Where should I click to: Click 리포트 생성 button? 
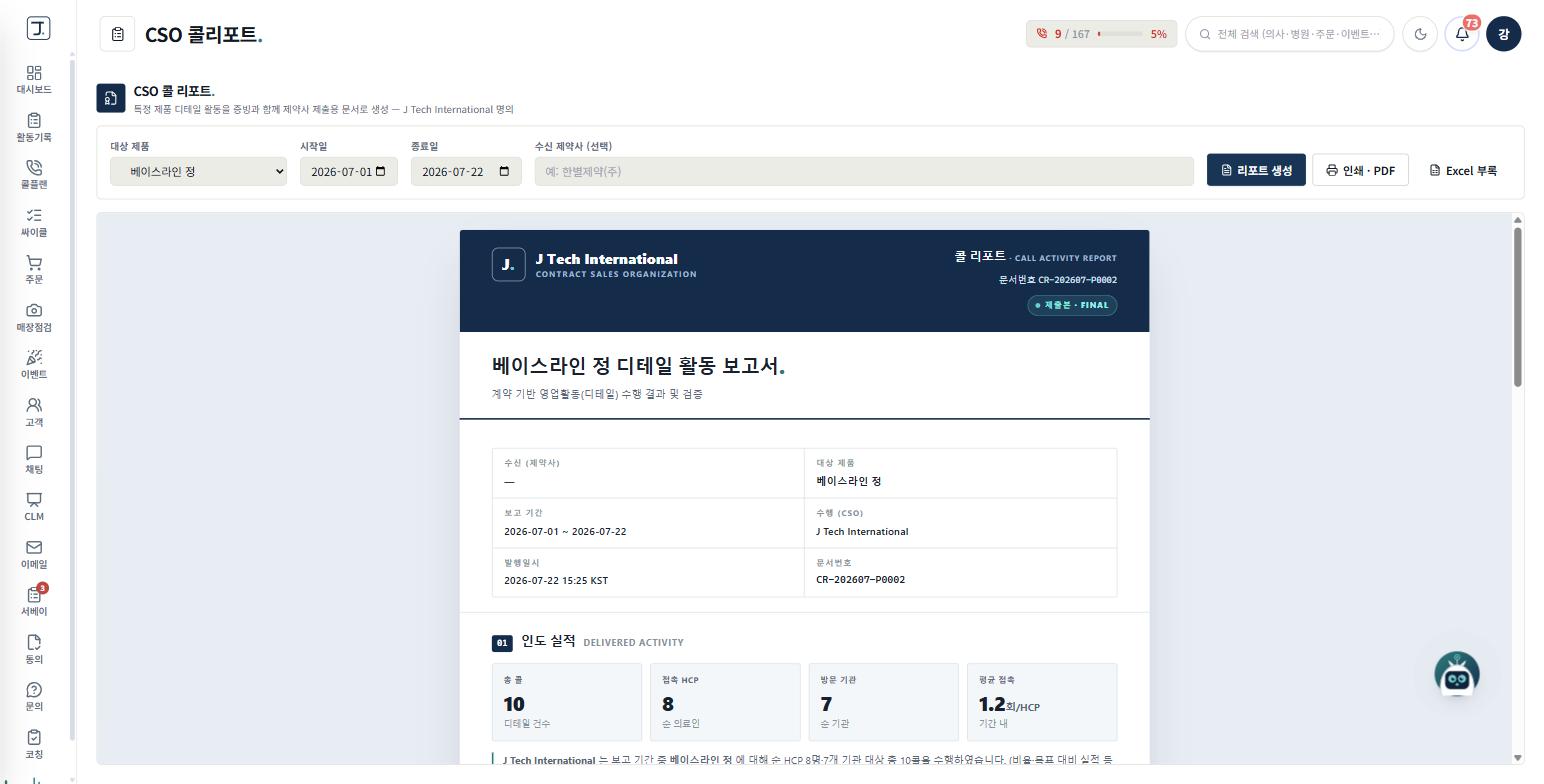pyautogui.click(x=1256, y=170)
